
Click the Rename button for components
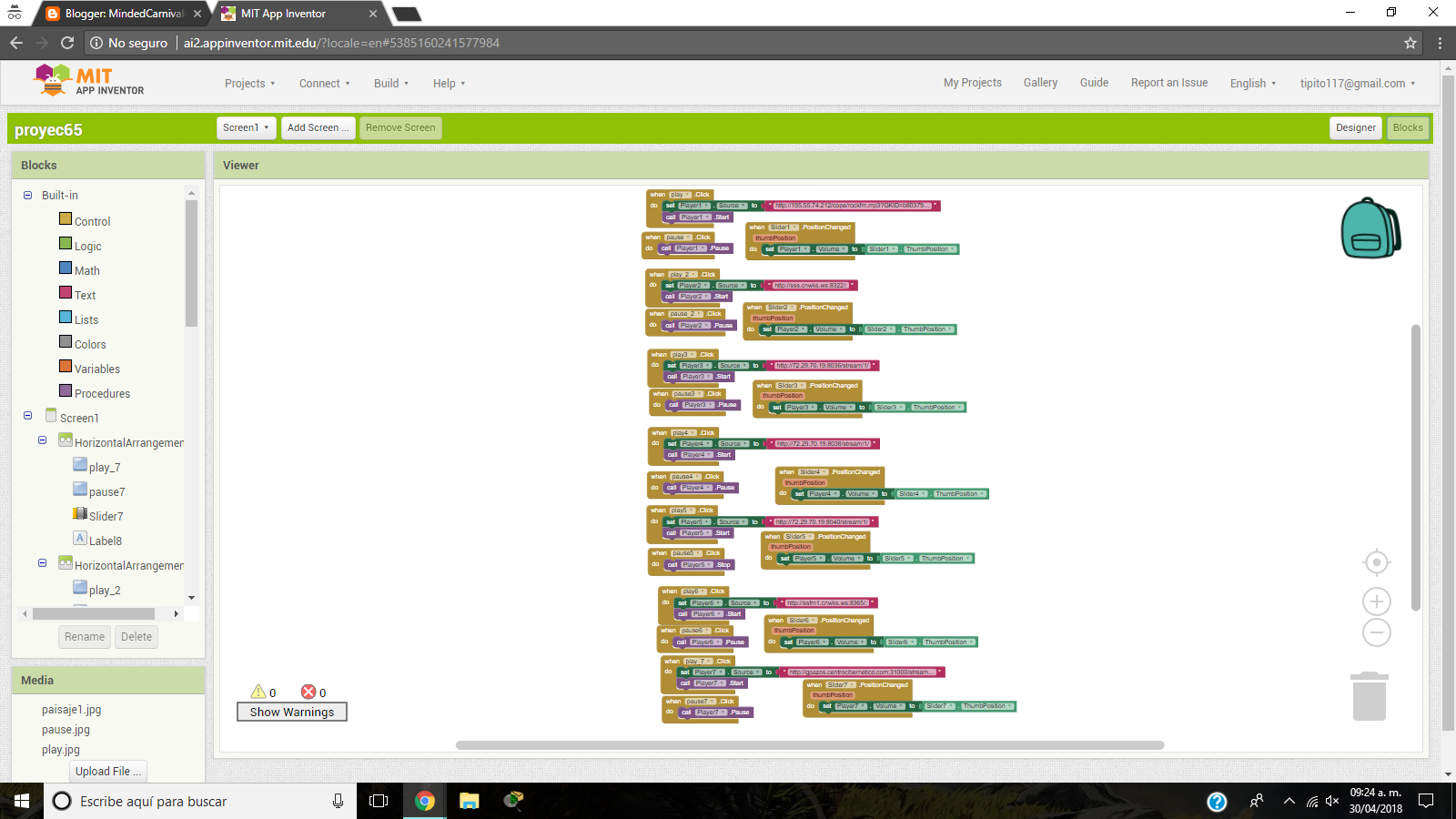84,636
